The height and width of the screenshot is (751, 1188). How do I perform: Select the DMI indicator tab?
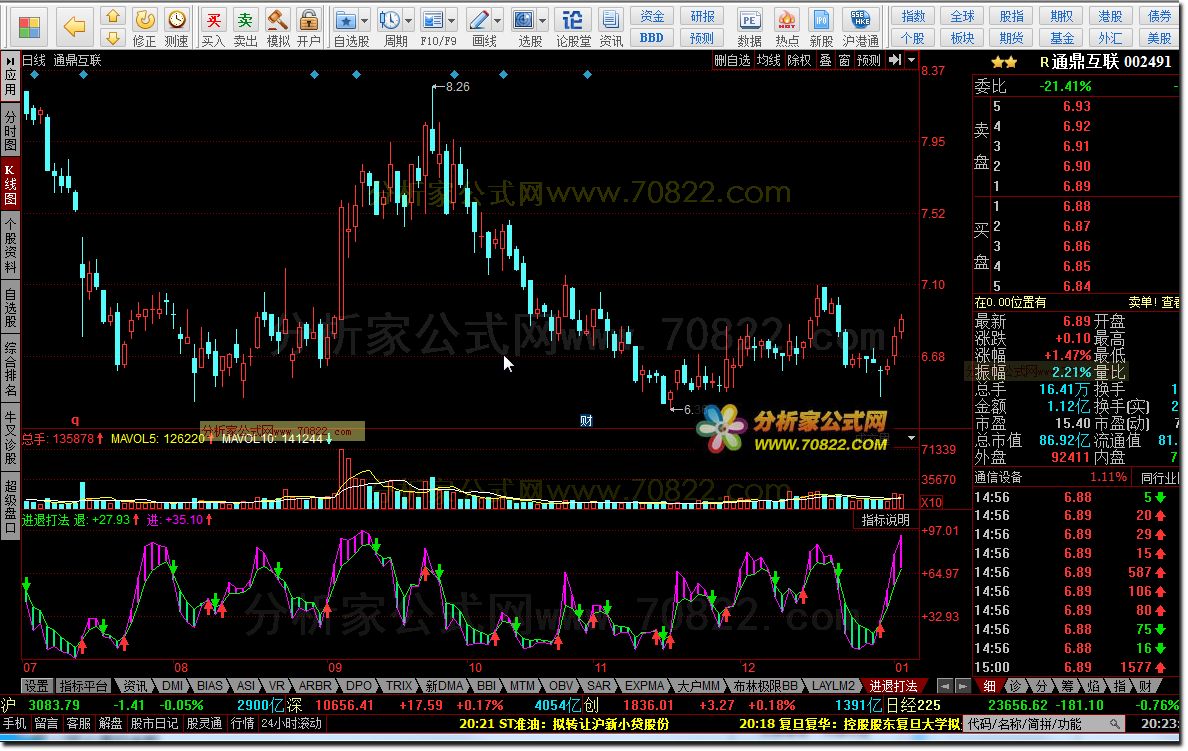click(173, 686)
